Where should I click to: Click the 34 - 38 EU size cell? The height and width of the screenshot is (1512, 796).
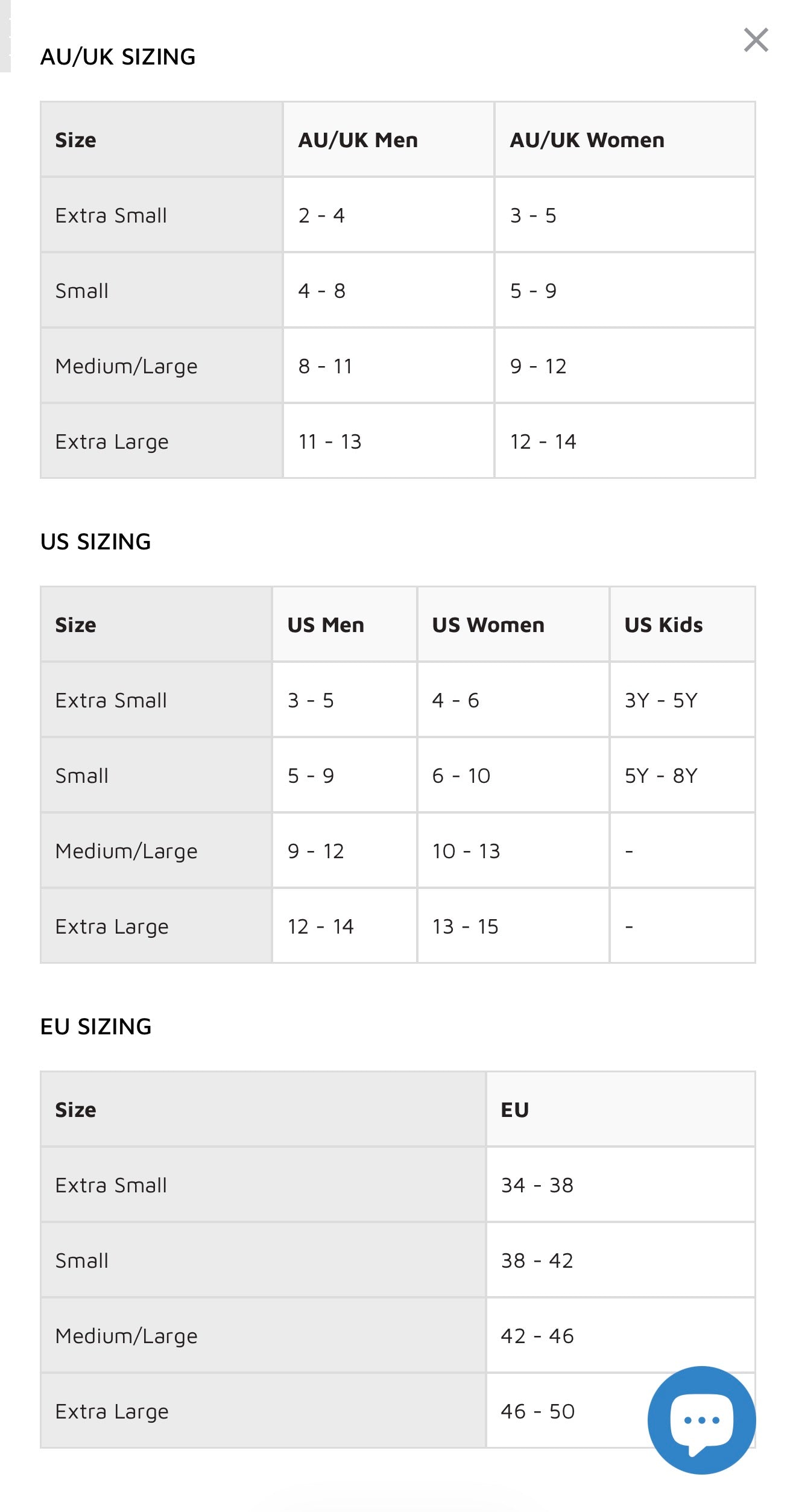(x=621, y=1185)
